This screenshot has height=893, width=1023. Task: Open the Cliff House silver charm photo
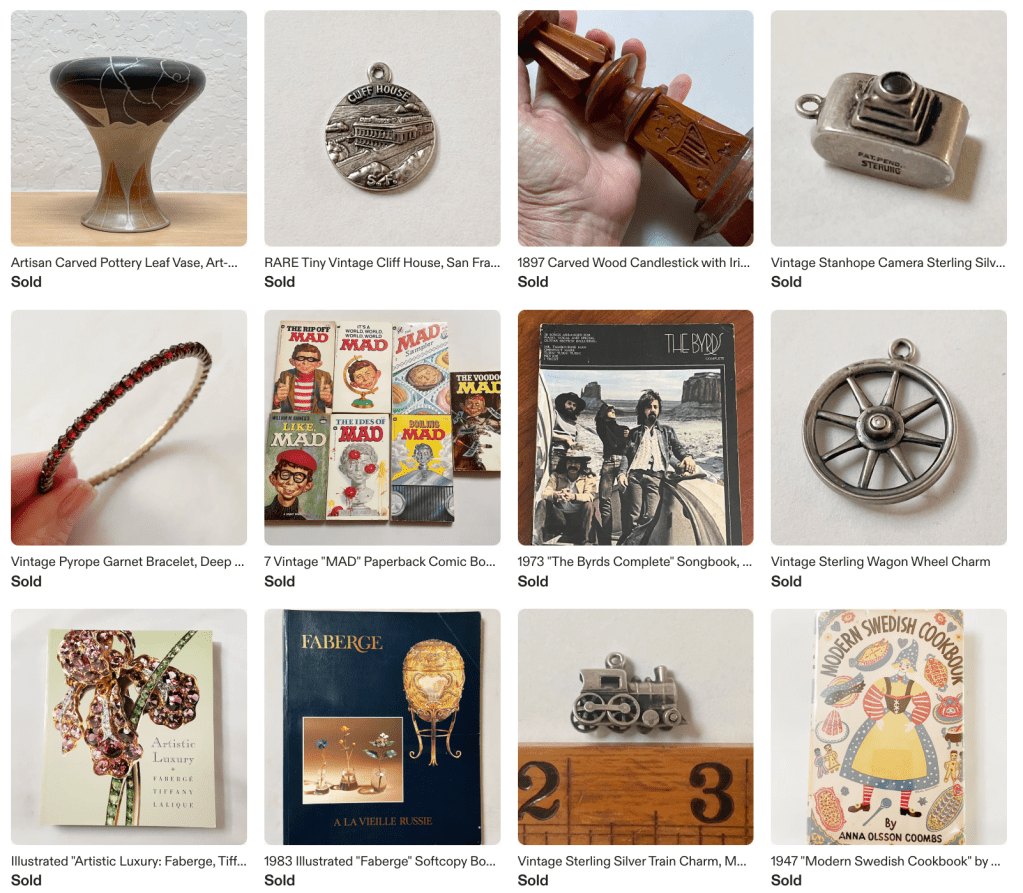coord(382,128)
